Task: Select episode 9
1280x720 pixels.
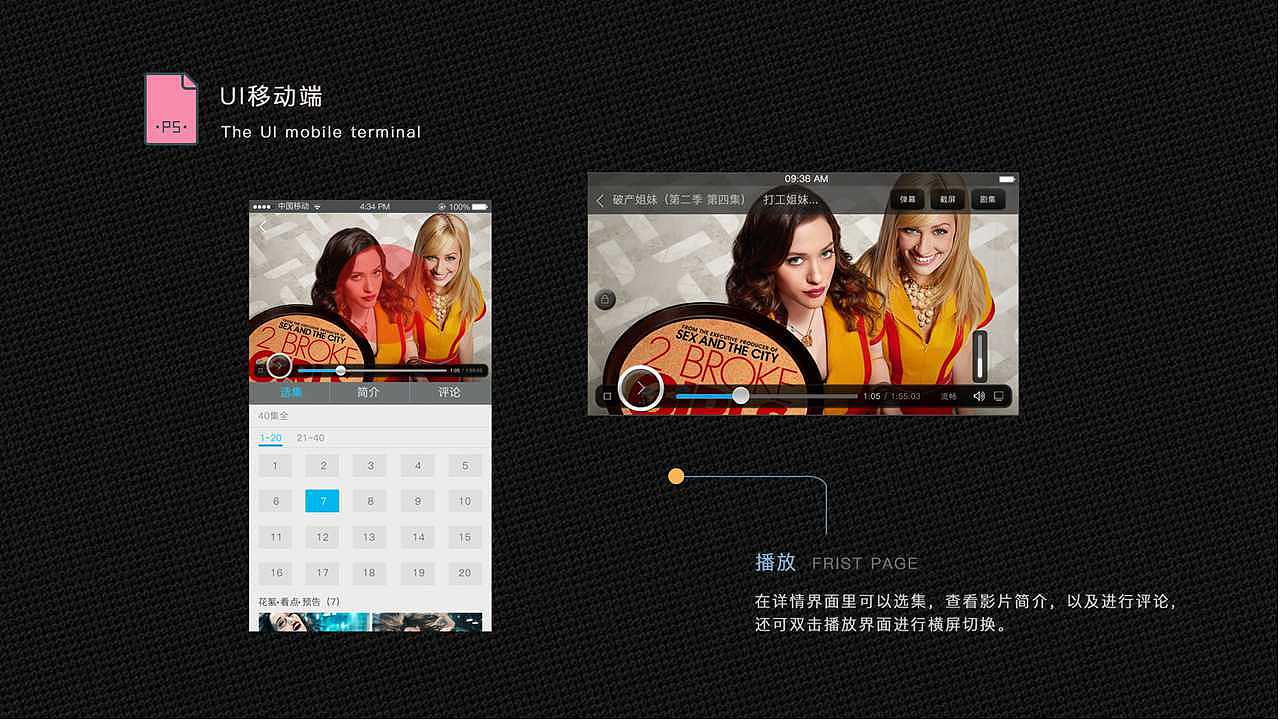Action: coord(418,501)
